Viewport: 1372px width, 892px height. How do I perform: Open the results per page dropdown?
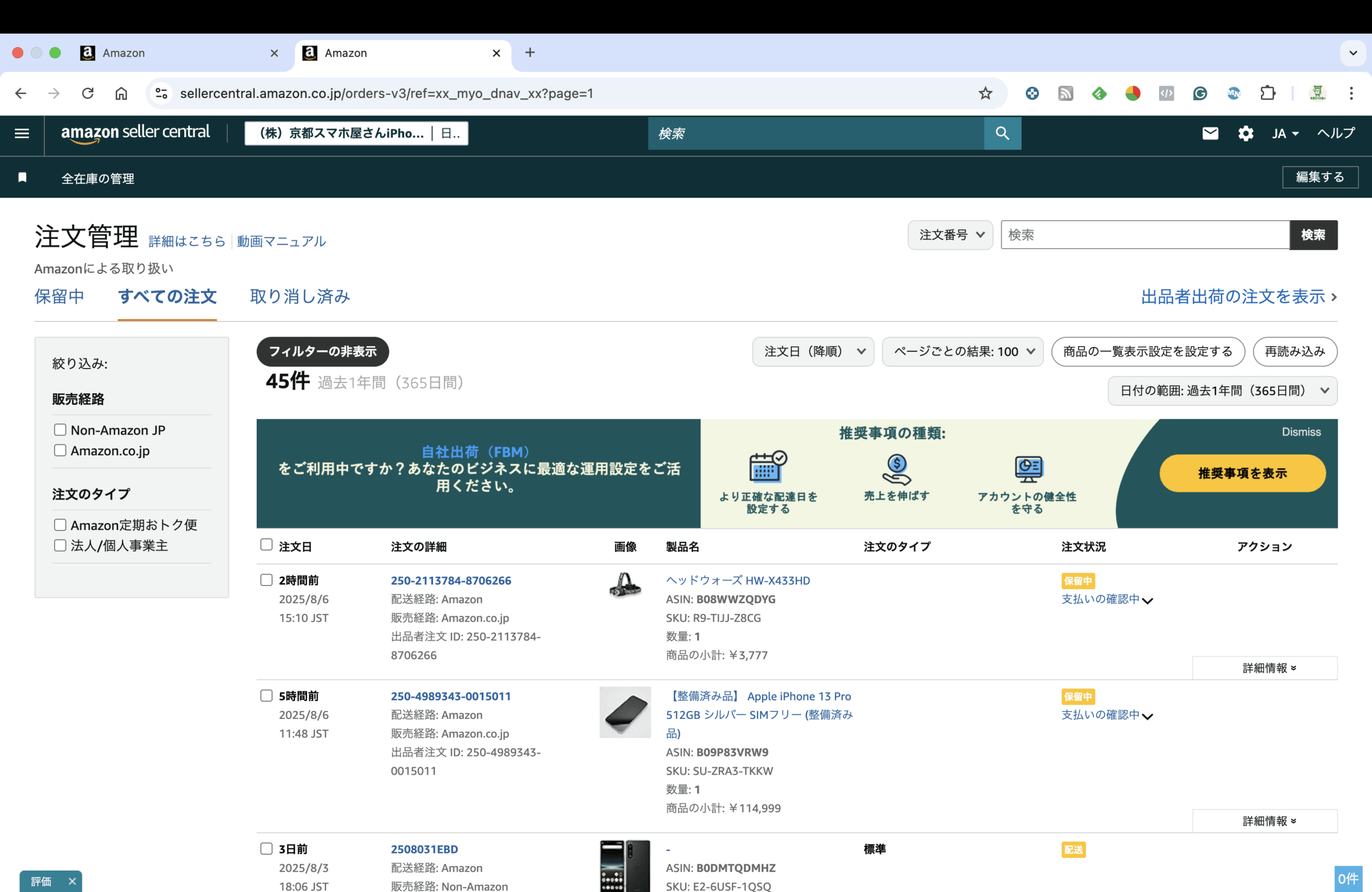(962, 351)
